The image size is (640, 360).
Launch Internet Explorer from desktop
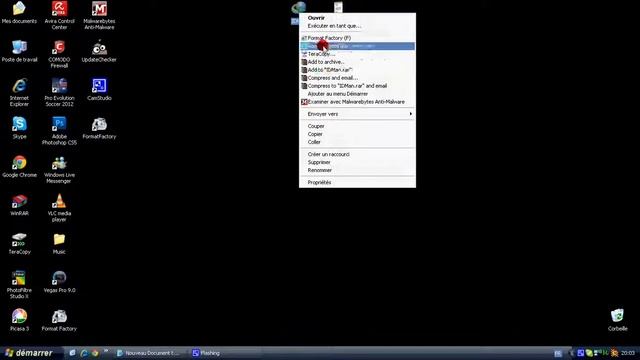[x=19, y=92]
